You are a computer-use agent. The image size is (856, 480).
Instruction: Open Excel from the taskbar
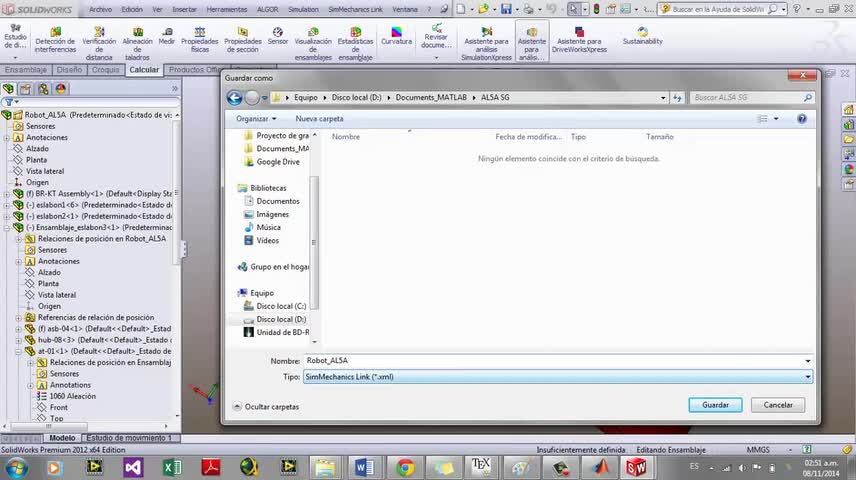point(172,467)
